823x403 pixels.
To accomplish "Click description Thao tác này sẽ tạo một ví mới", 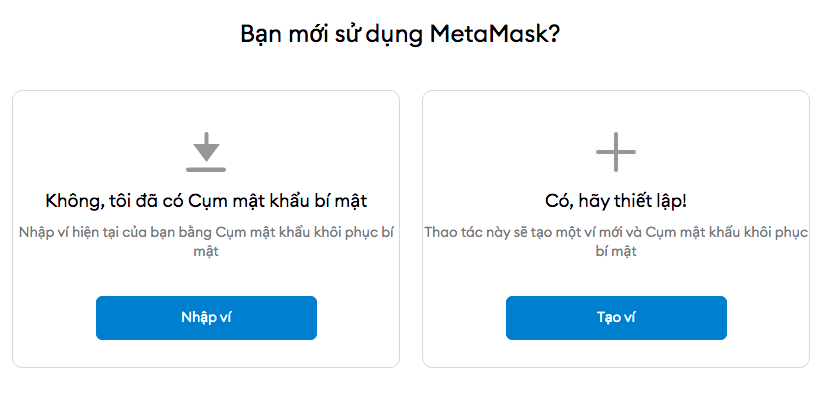I will (616, 241).
